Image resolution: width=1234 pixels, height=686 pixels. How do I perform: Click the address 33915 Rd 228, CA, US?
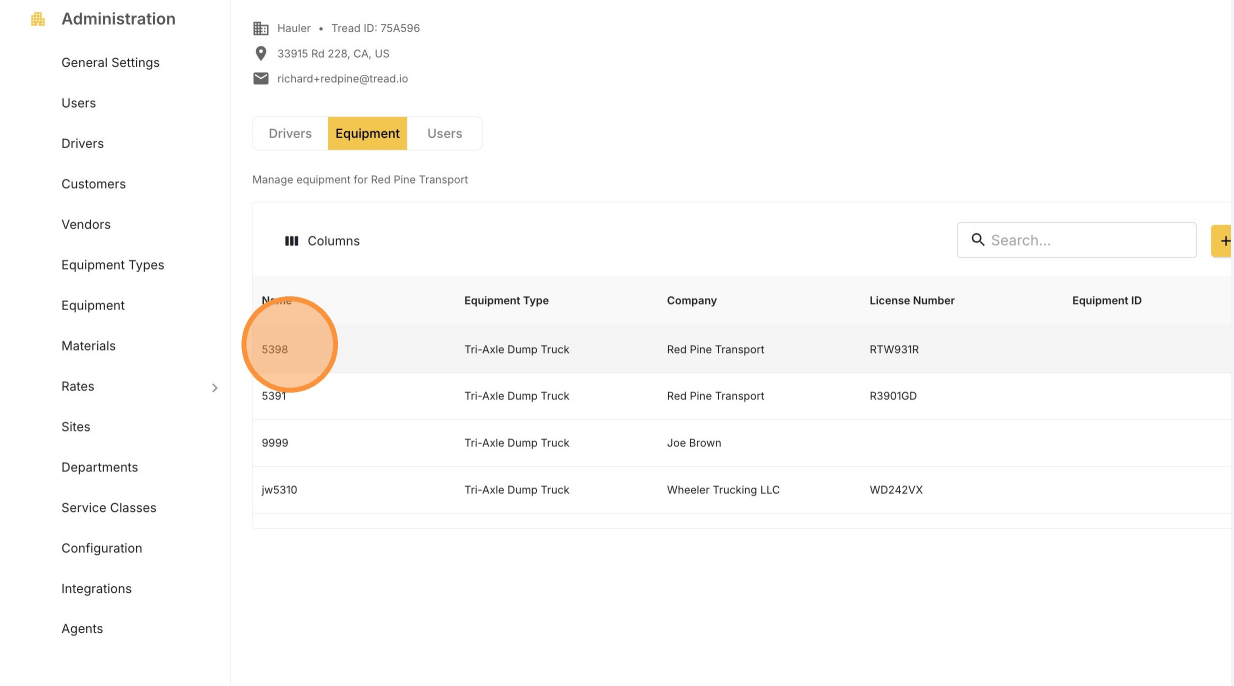[x=333, y=53]
